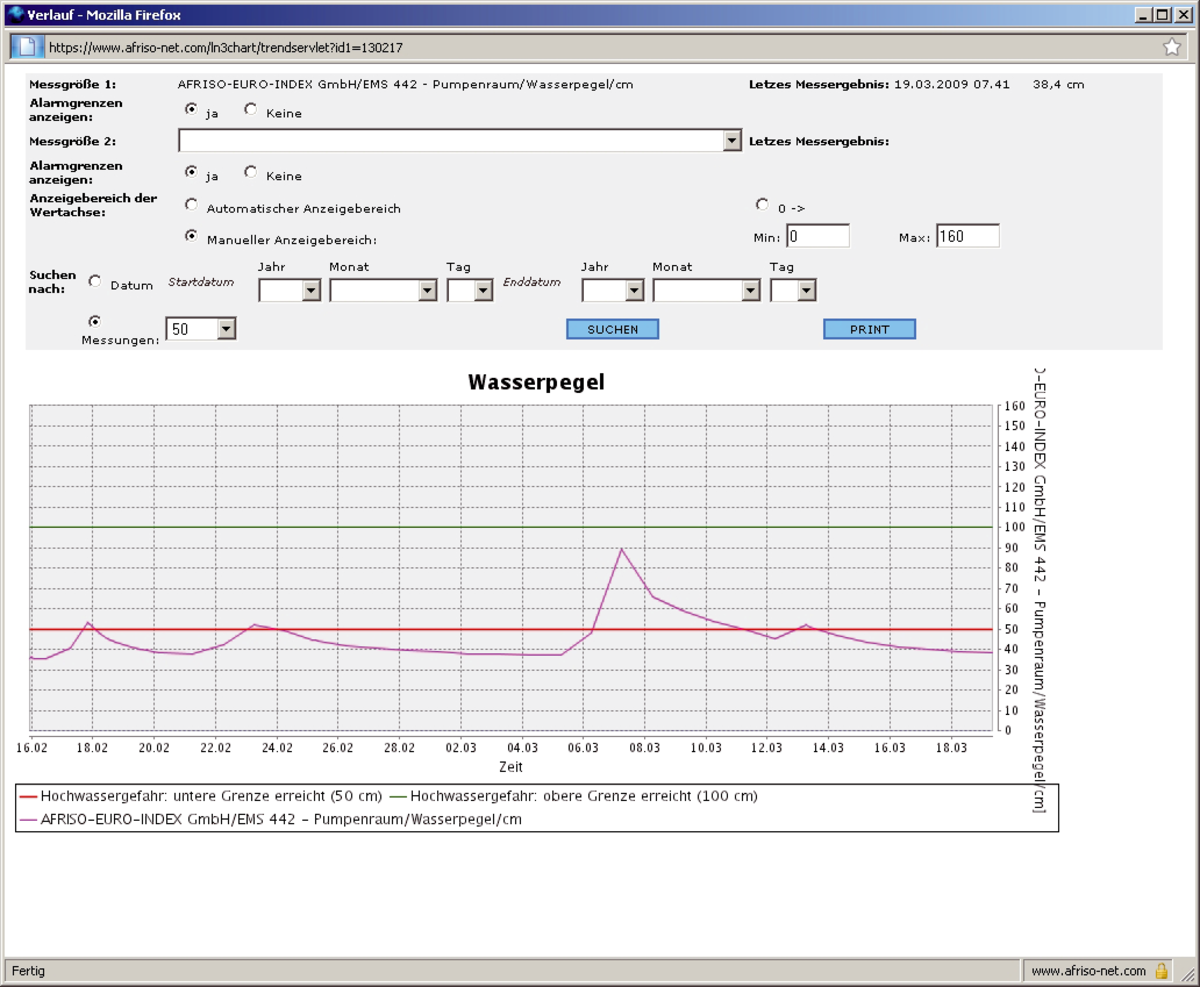Select 'Keine' for Messgröße 1 alarm limits

(x=250, y=110)
